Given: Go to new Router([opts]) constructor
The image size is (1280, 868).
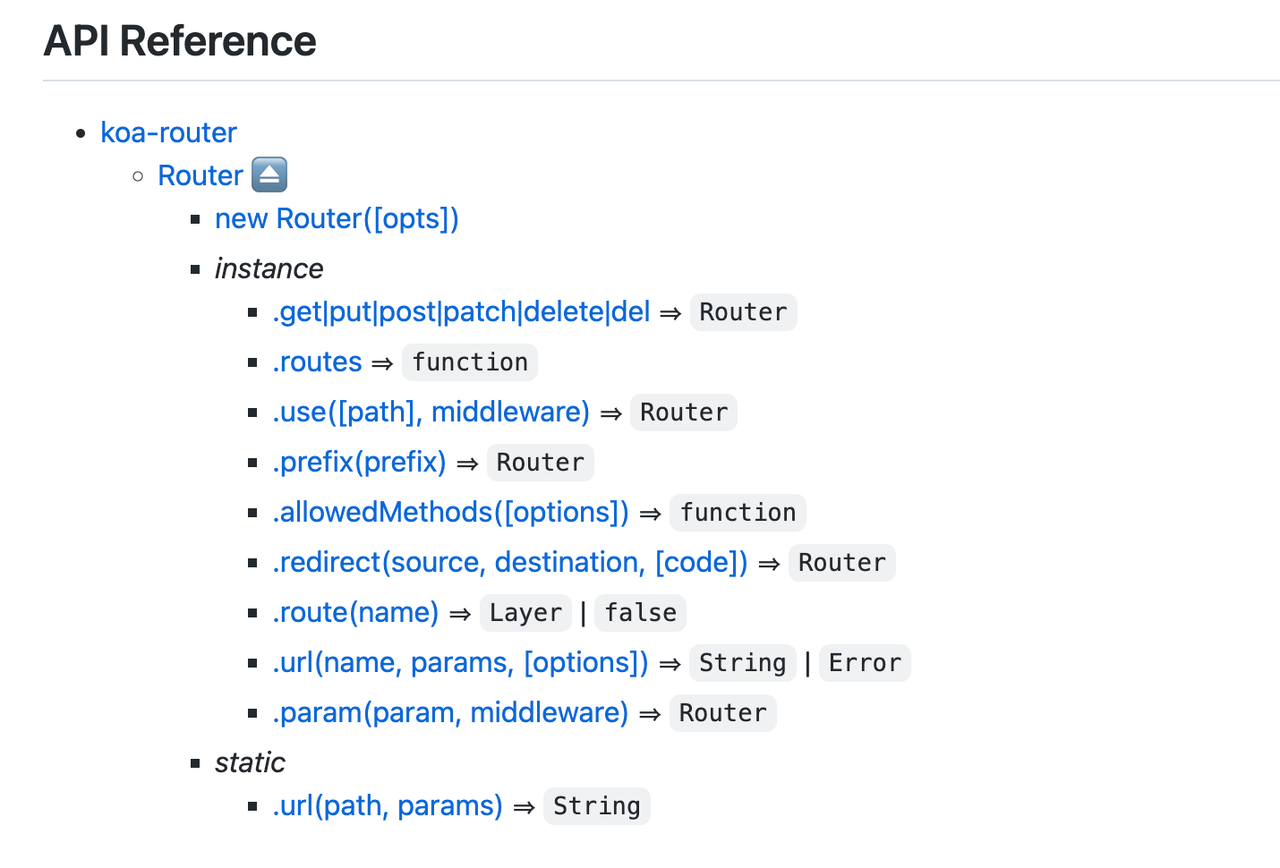Looking at the screenshot, I should tap(336, 219).
